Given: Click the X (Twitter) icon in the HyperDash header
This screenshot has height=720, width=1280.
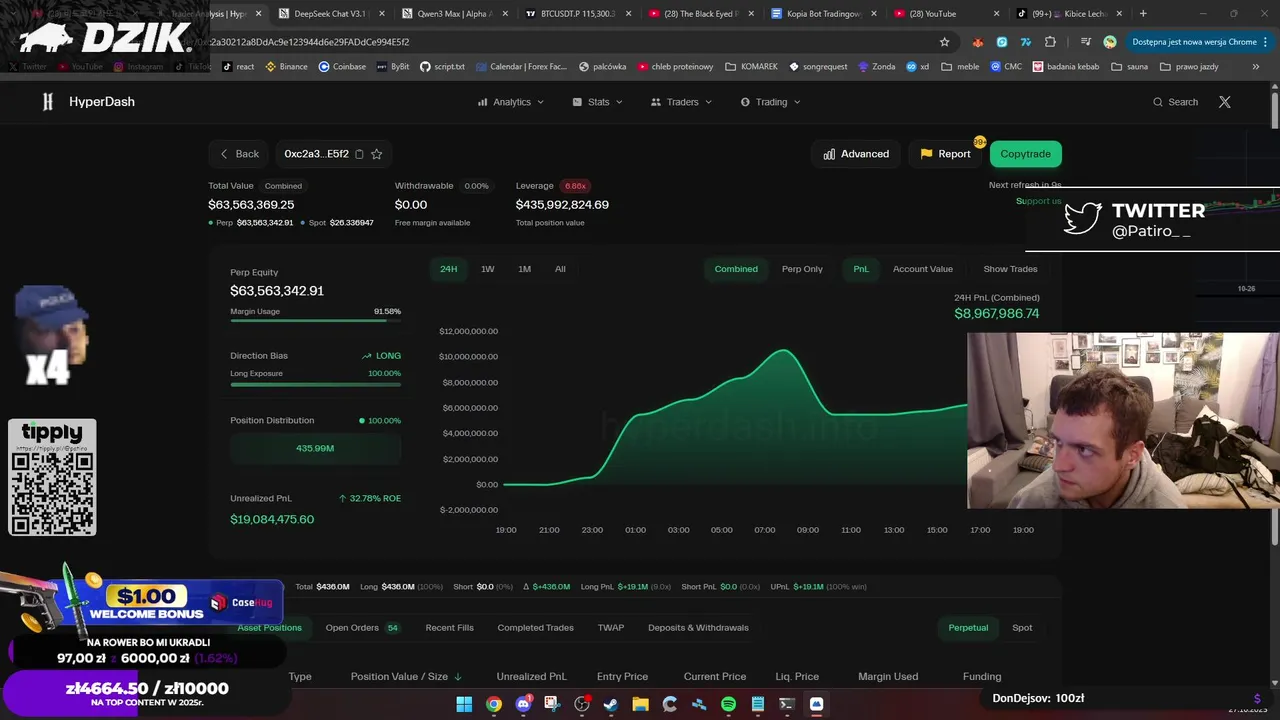Looking at the screenshot, I should (1224, 102).
